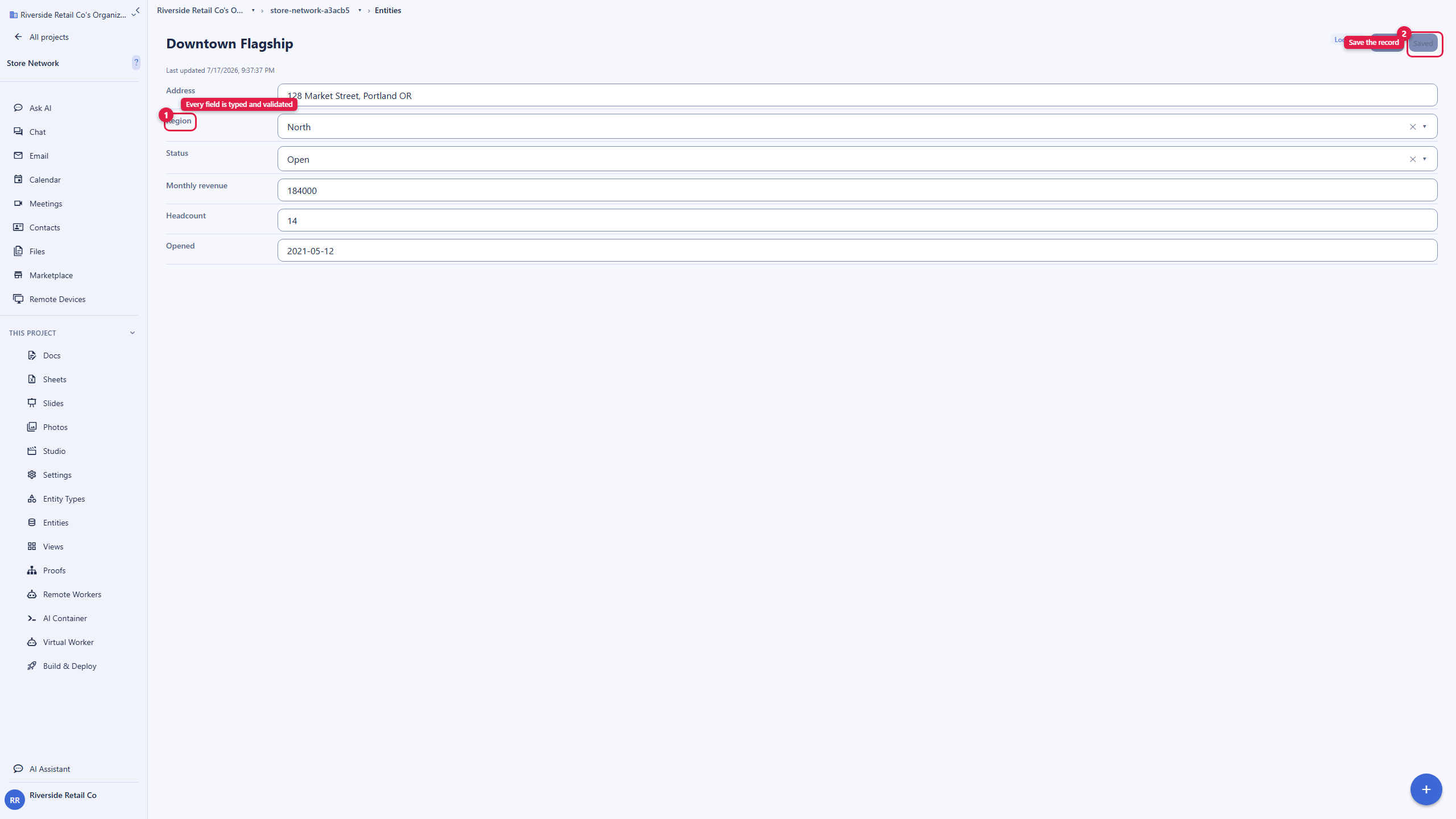Go back to All projects
Image resolution: width=1456 pixels, height=819 pixels.
pyautogui.click(x=49, y=37)
